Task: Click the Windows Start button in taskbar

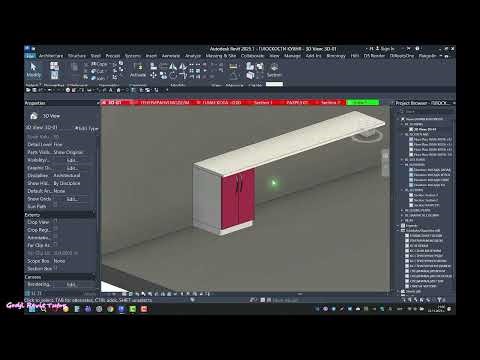Action: [x=32, y=309]
